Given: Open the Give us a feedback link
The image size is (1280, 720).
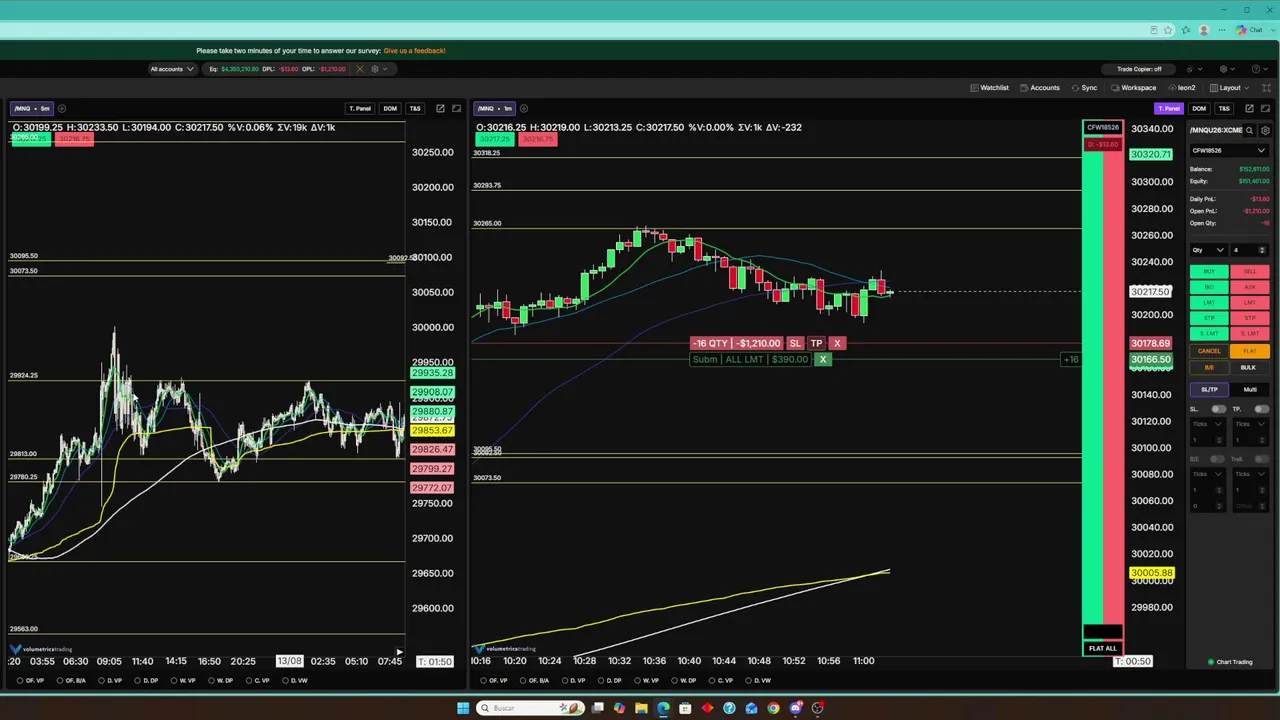Looking at the screenshot, I should click(x=414, y=51).
